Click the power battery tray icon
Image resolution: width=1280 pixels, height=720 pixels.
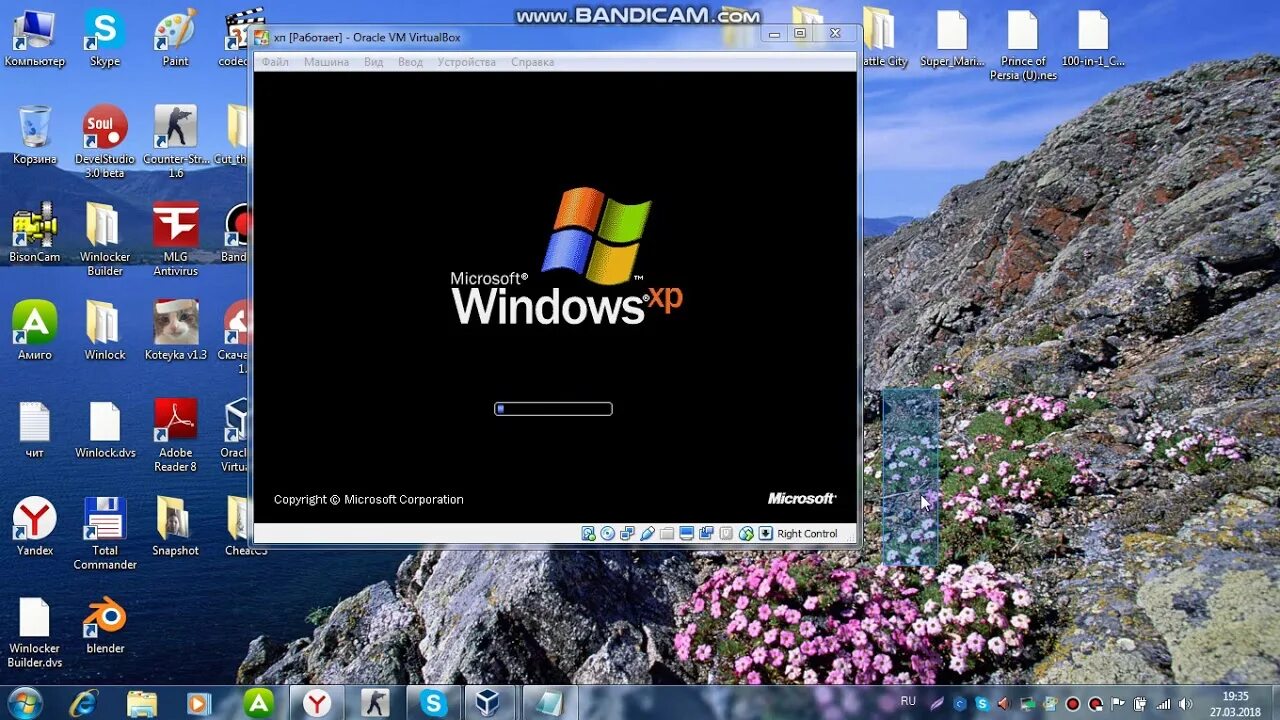coord(1140,704)
